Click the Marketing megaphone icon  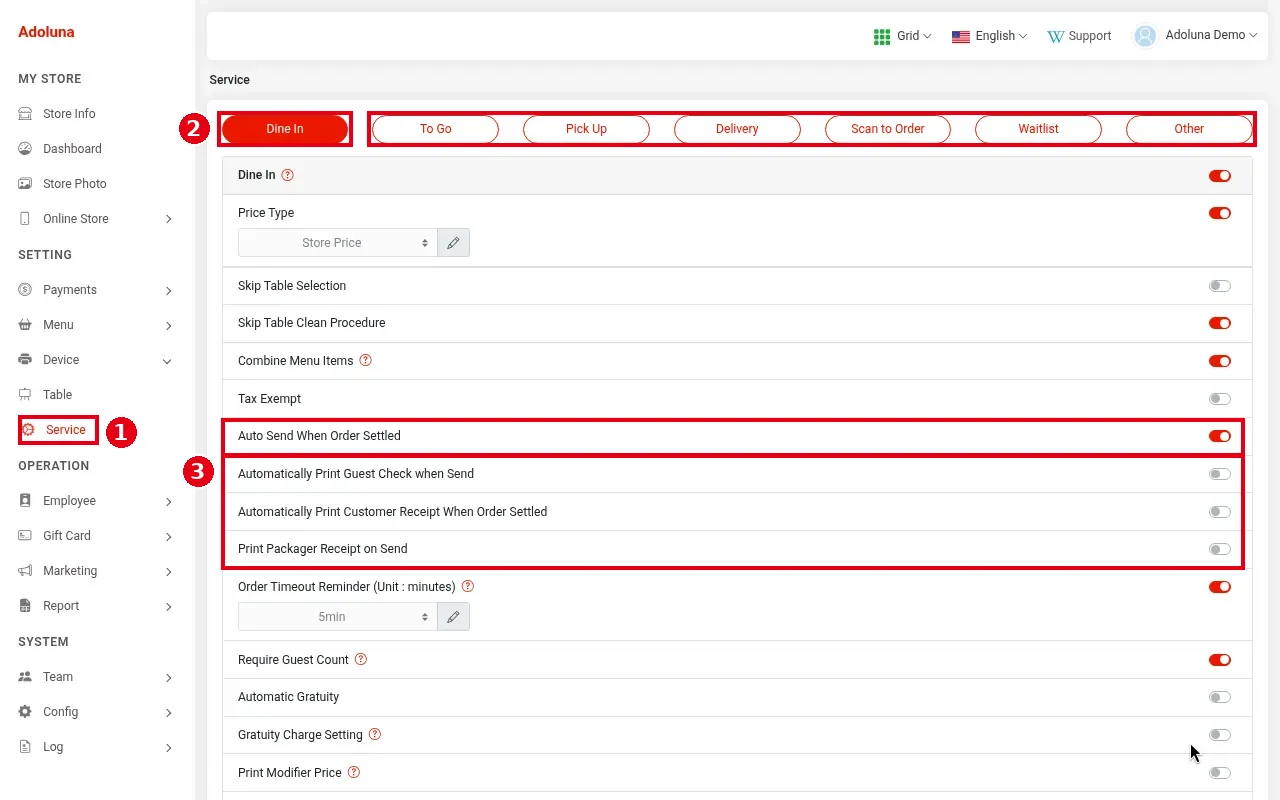tap(25, 571)
